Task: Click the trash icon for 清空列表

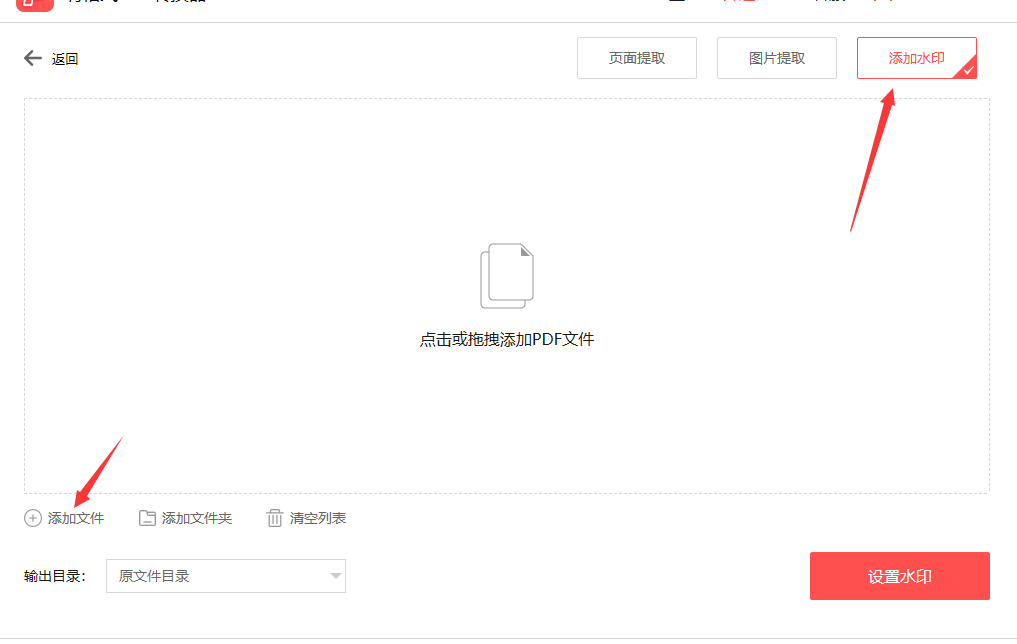Action: click(x=275, y=518)
